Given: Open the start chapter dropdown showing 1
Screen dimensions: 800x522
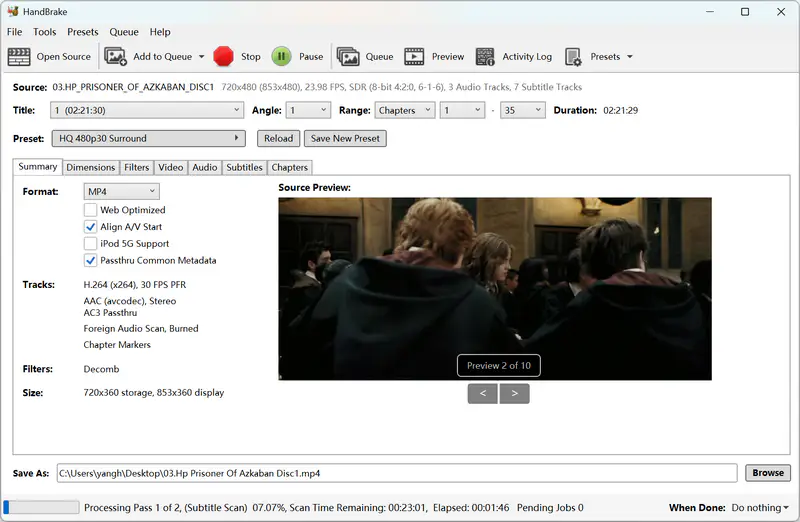Looking at the screenshot, I should click(462, 110).
